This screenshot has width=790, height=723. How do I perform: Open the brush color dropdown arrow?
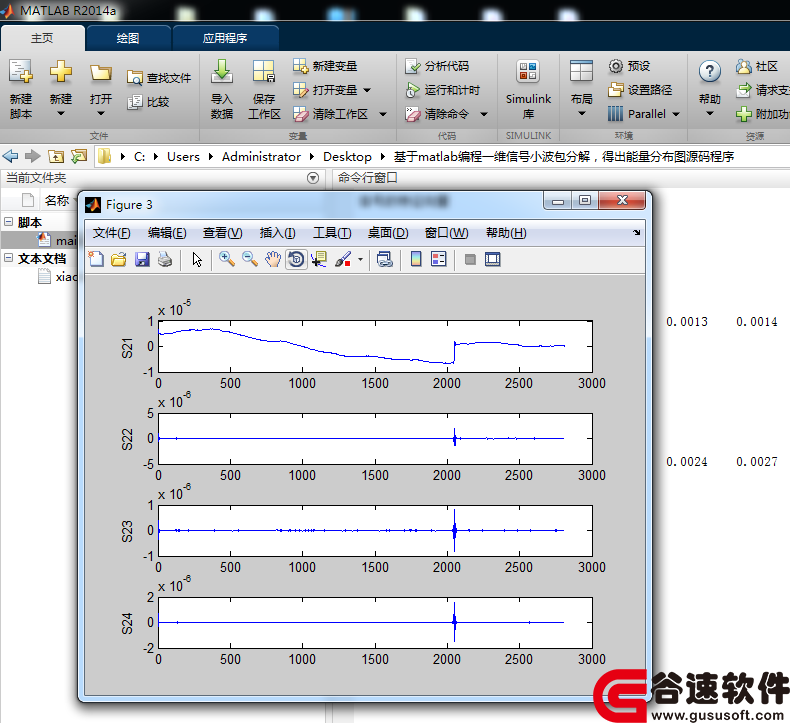point(360,259)
